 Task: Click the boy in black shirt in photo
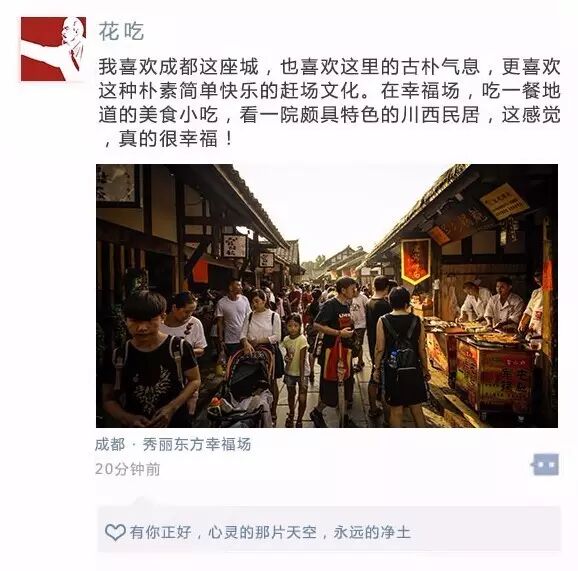coord(151,361)
